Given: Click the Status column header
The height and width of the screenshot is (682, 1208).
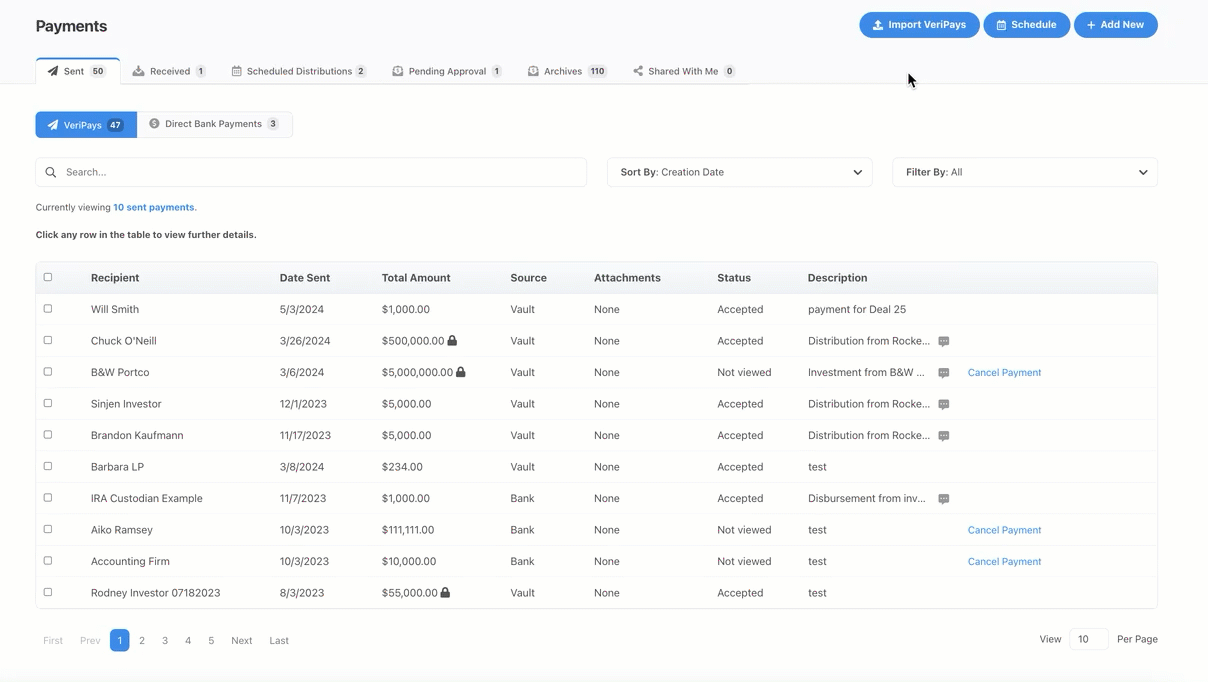Looking at the screenshot, I should pyautogui.click(x=734, y=278).
